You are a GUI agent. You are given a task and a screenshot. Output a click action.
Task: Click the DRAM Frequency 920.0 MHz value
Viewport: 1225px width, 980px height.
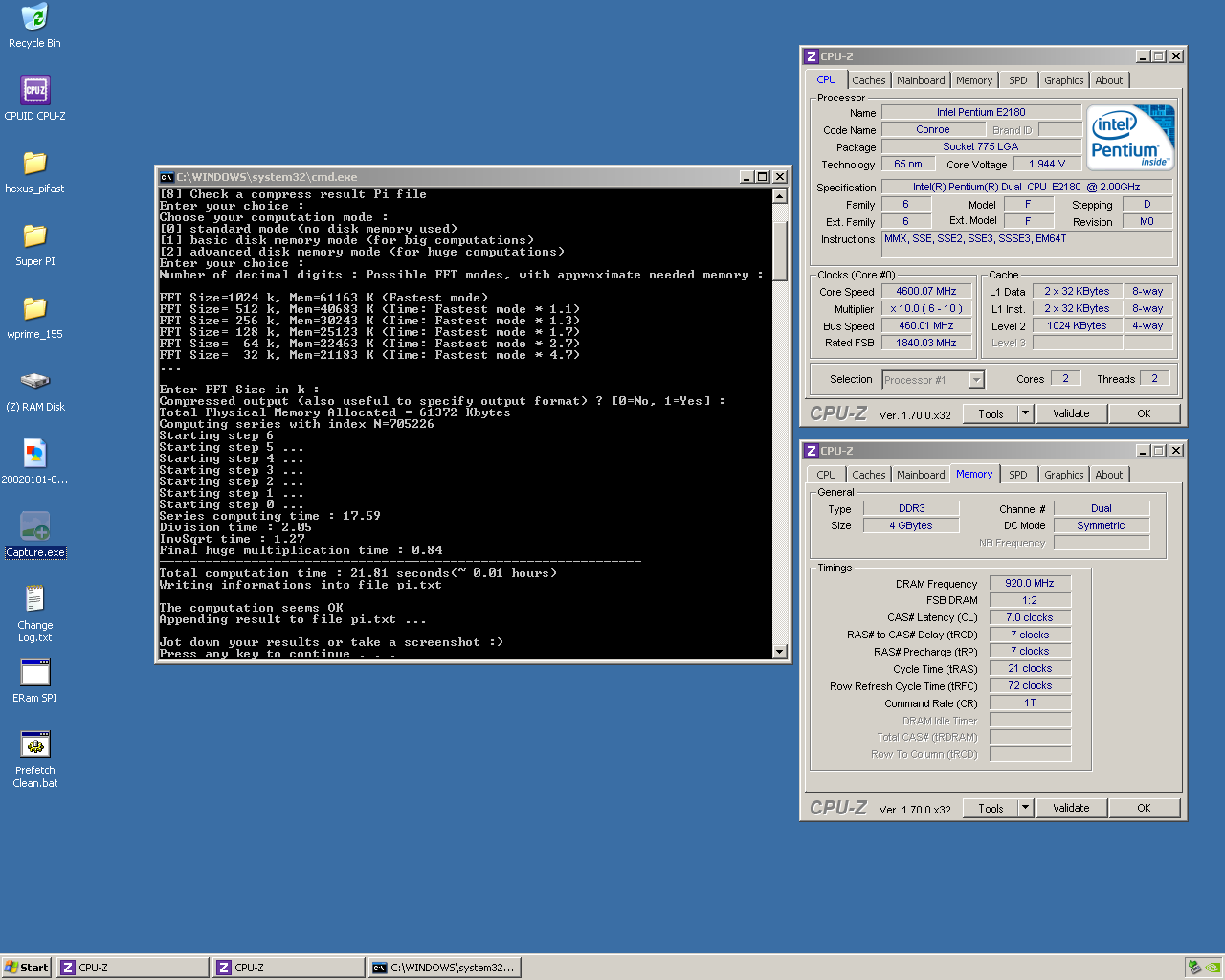tap(1030, 583)
